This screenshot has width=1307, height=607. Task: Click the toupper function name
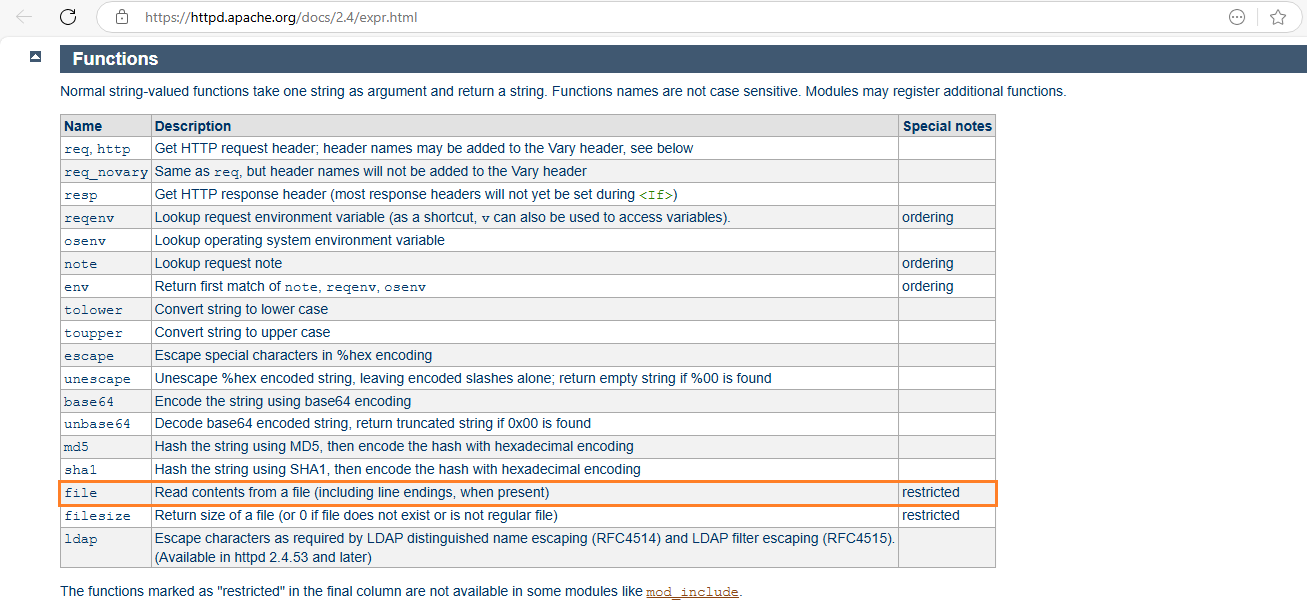tap(93, 333)
